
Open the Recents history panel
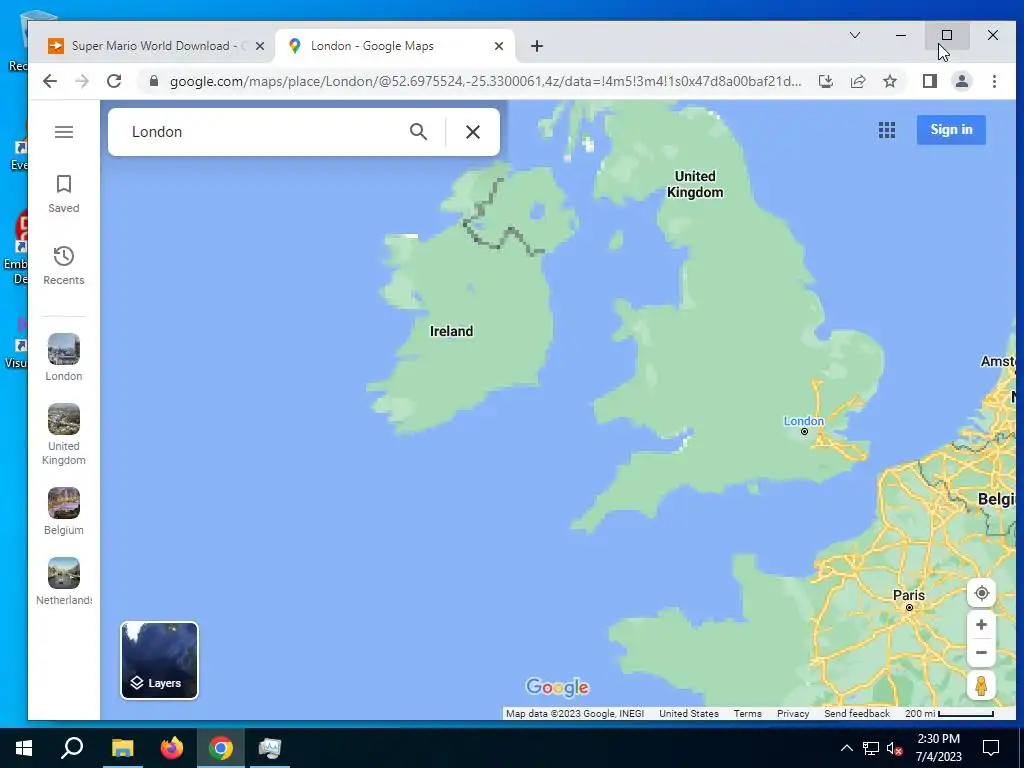[63, 266]
